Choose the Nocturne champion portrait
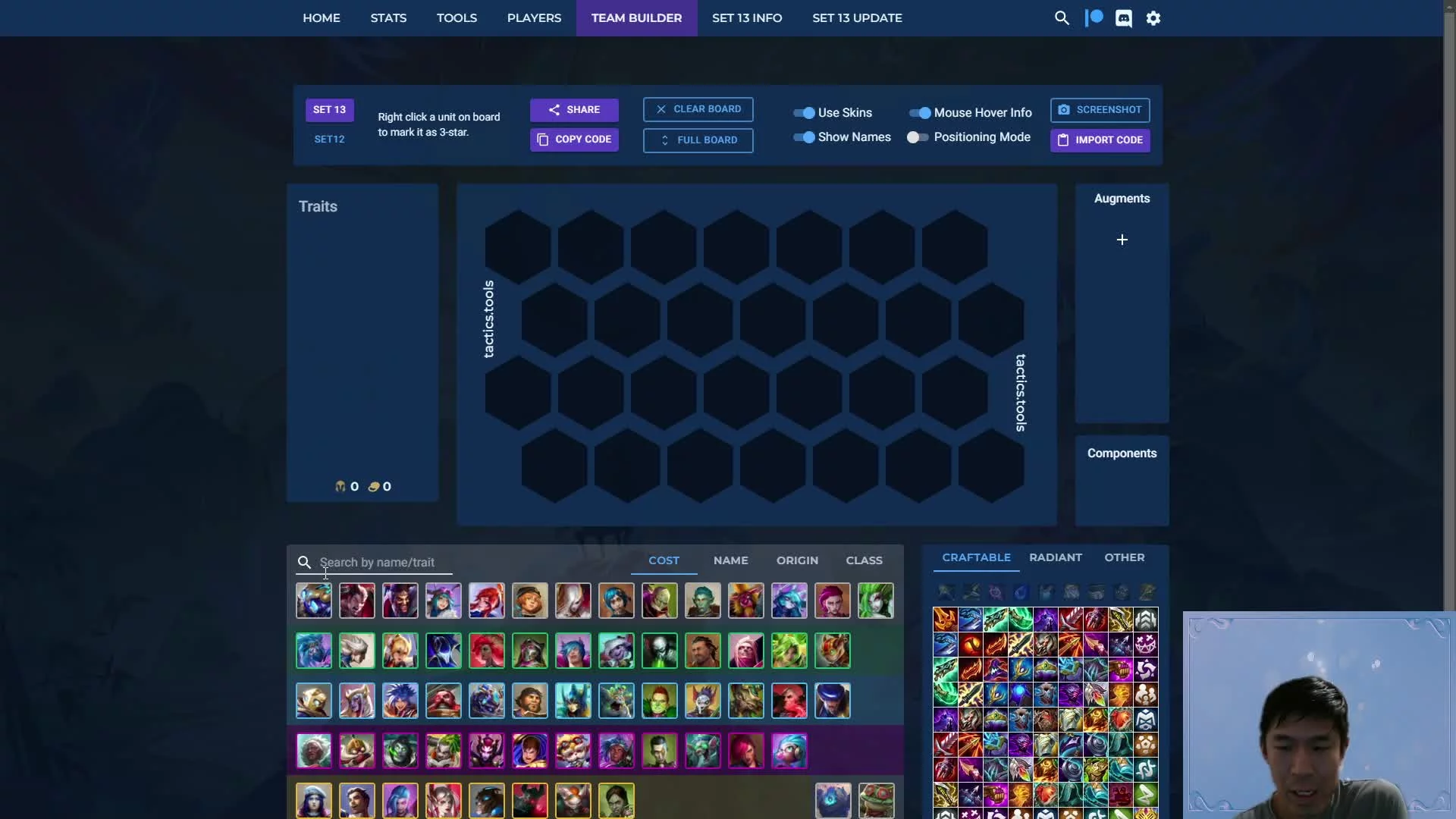 [444, 651]
